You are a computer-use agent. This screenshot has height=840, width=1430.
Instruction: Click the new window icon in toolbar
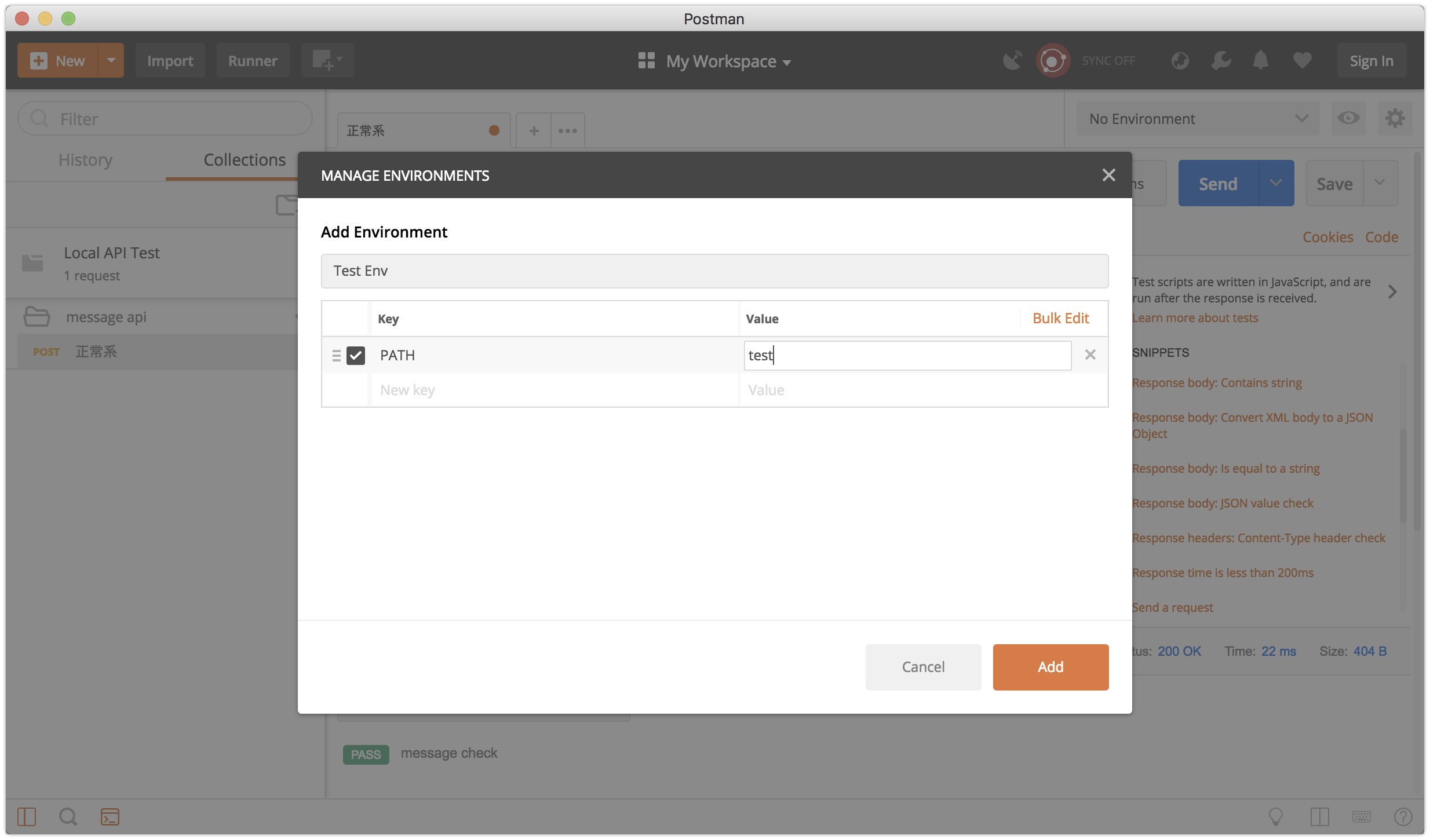327,60
